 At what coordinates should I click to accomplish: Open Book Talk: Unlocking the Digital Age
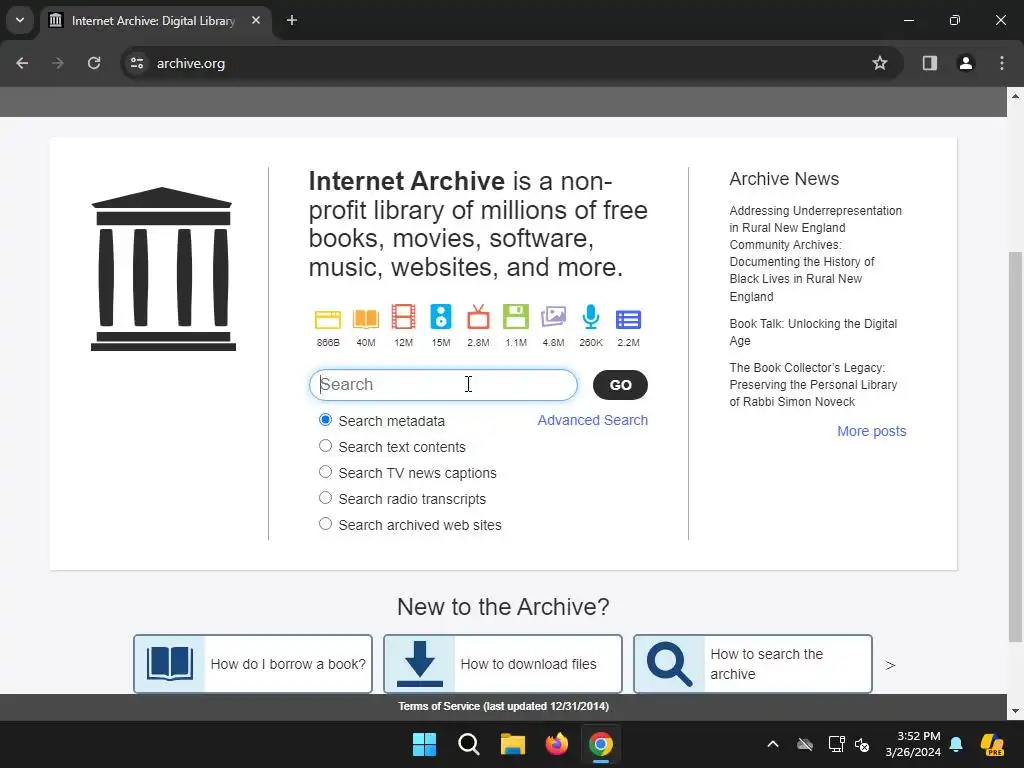point(813,332)
